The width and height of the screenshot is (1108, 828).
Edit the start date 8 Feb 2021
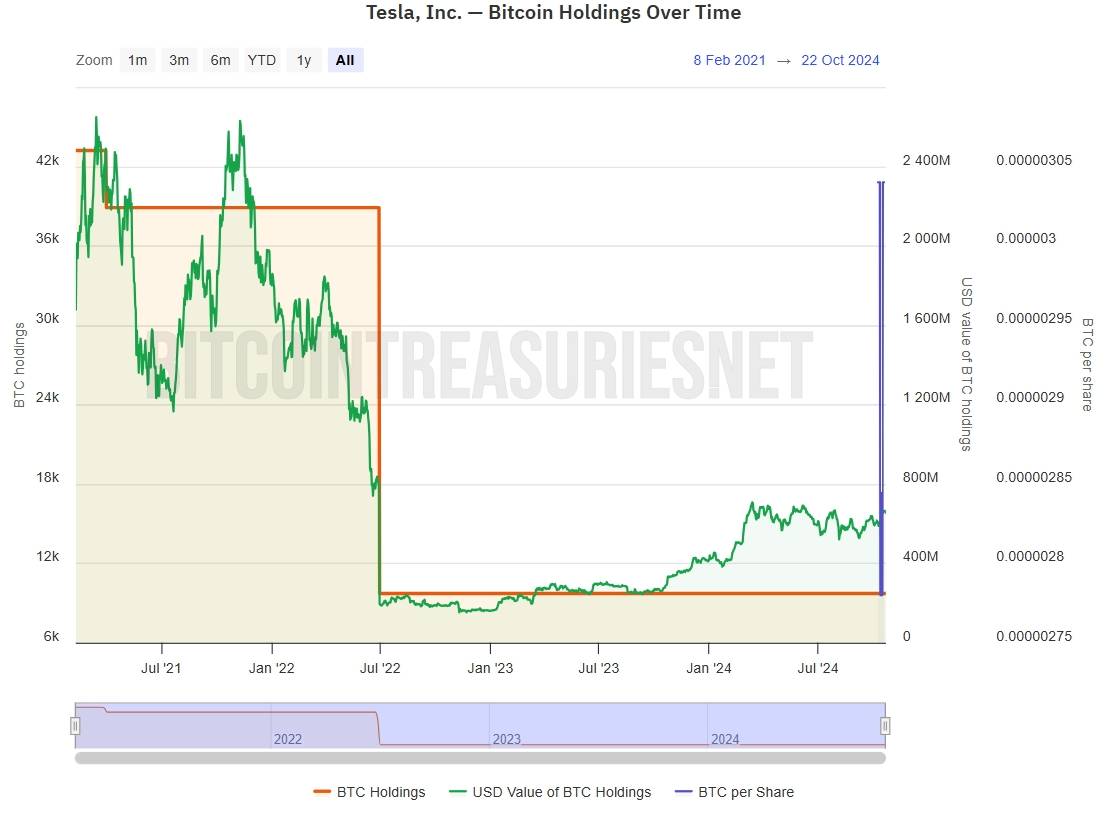coord(729,60)
